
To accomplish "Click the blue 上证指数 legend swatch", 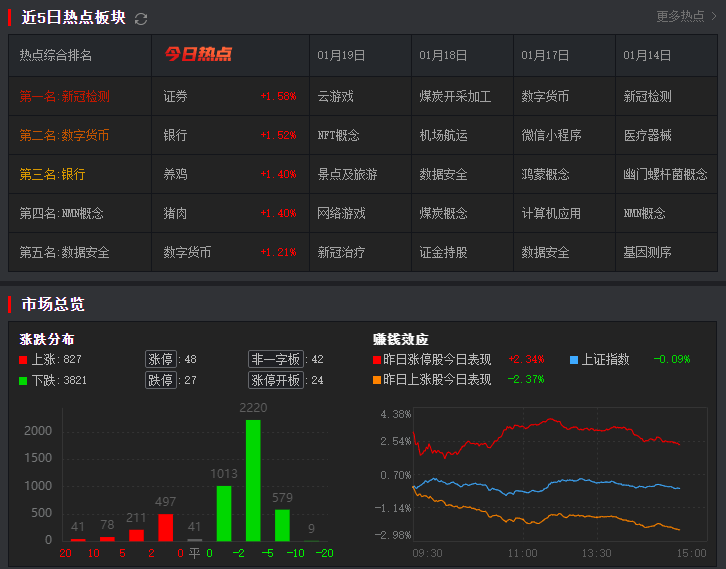I will click(x=574, y=360).
